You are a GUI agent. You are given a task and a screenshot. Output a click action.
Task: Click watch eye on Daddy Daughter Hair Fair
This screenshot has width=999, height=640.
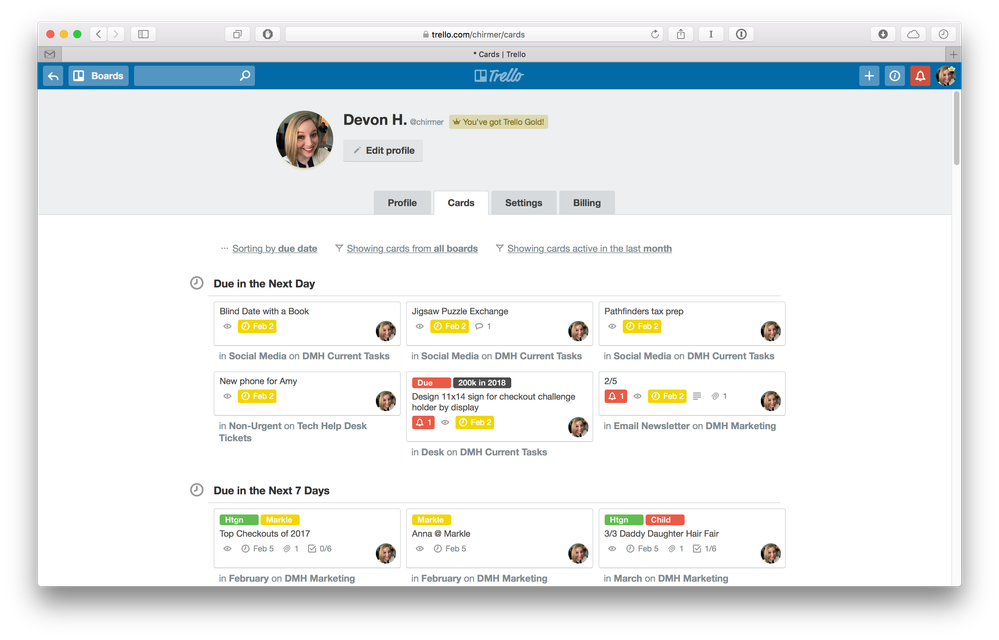pos(612,549)
